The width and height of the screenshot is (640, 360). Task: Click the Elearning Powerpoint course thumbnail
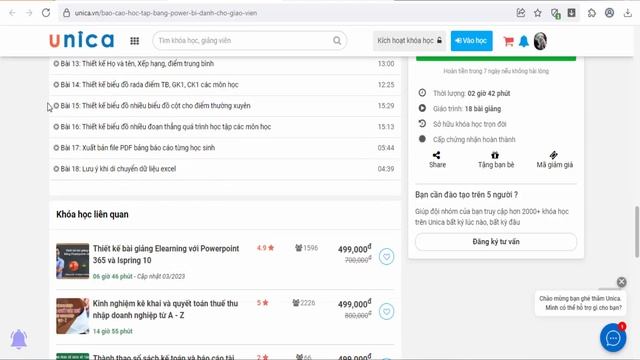point(72,261)
